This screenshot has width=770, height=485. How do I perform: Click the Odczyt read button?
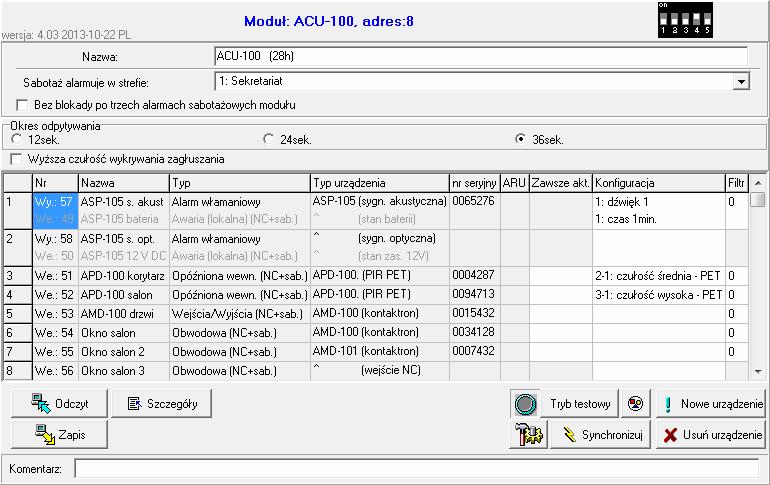click(x=59, y=404)
